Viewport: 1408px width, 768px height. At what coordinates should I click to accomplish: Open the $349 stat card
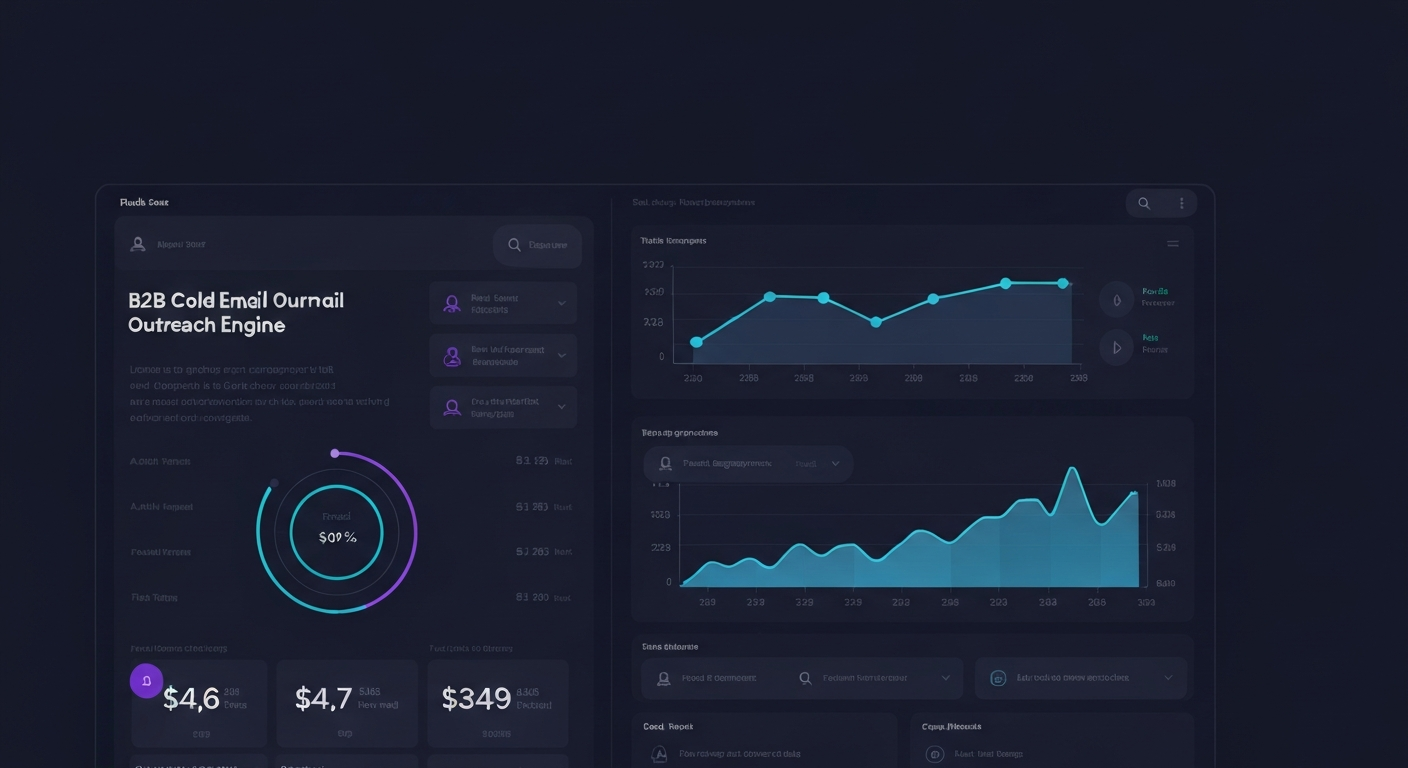[x=498, y=704]
